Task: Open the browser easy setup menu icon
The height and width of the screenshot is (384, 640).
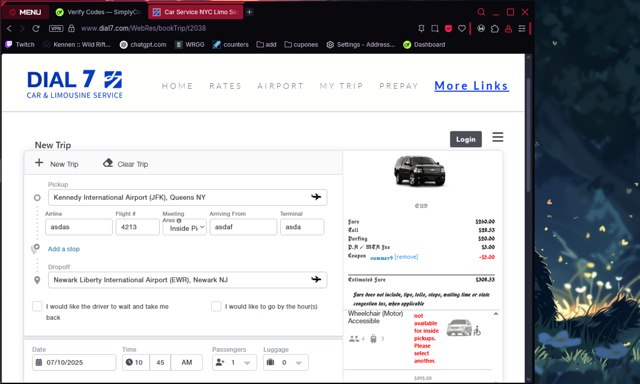Action: [x=522, y=28]
